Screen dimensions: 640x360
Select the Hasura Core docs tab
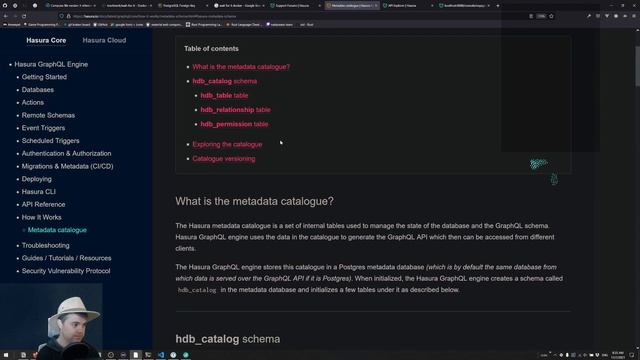pyautogui.click(x=46, y=40)
